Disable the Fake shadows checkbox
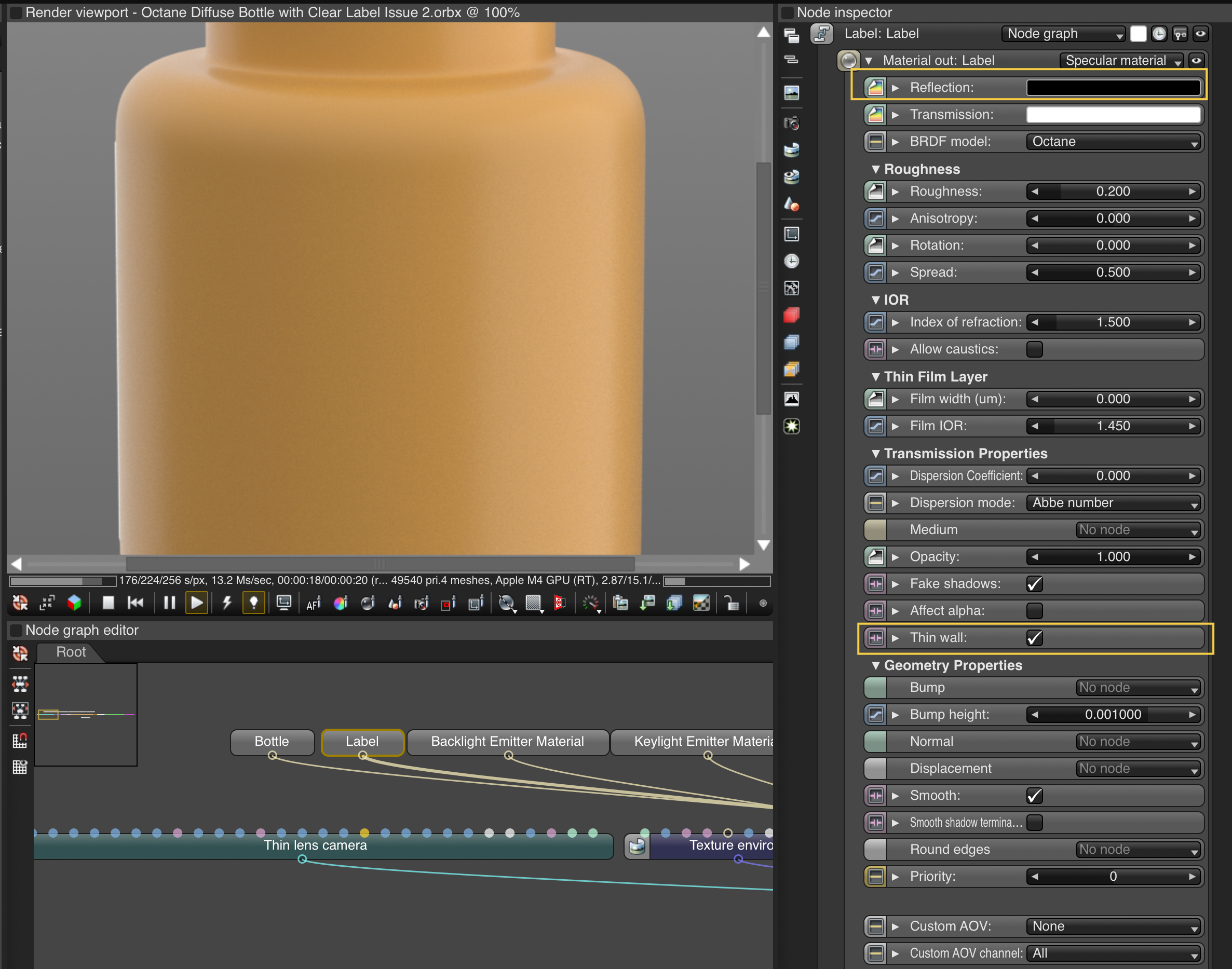Viewport: 1232px width, 969px height. click(1034, 584)
